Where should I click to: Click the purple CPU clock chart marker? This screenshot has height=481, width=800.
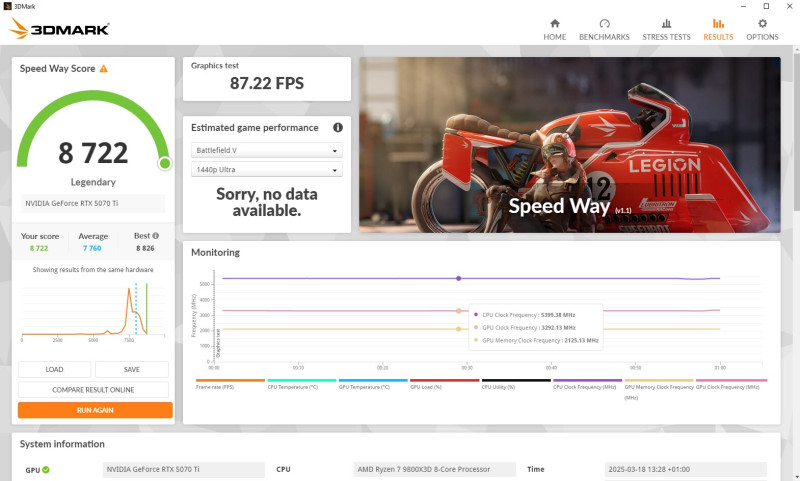(459, 279)
